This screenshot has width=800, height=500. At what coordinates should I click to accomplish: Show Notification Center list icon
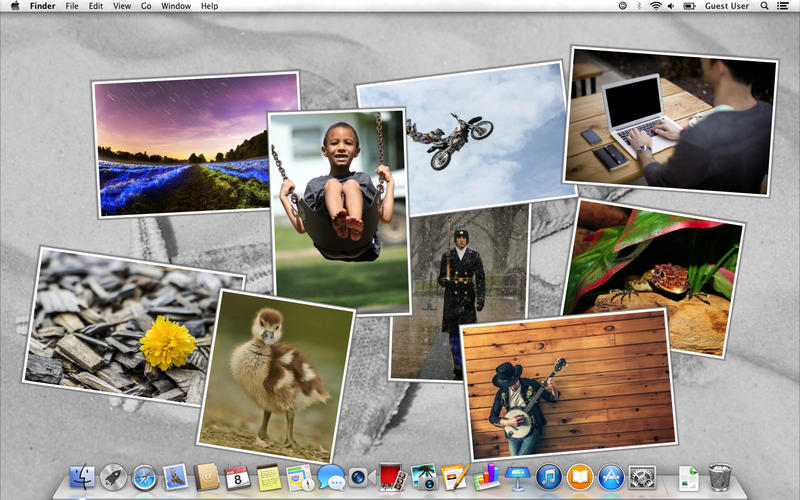(782, 6)
